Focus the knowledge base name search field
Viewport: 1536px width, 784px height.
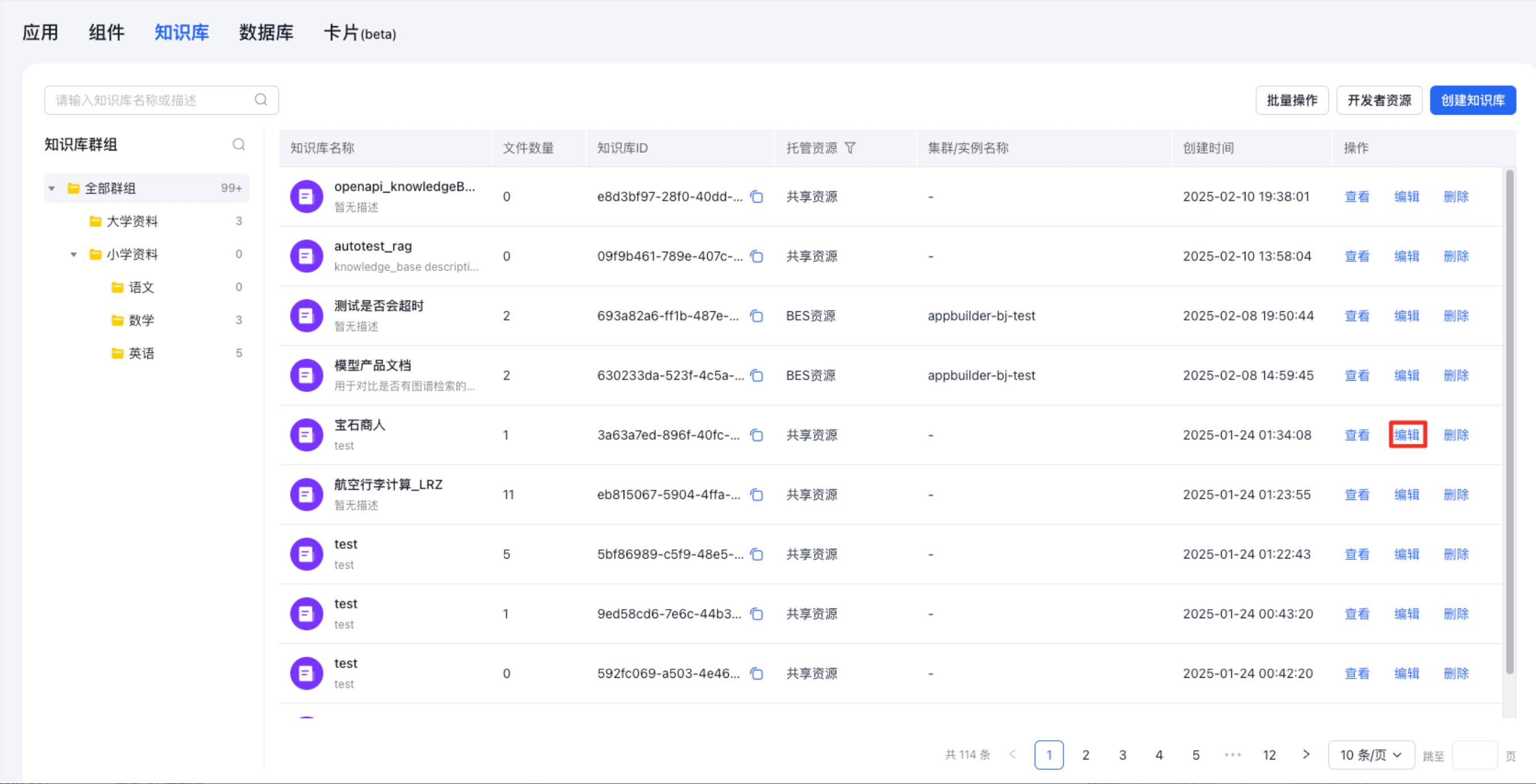pos(161,100)
